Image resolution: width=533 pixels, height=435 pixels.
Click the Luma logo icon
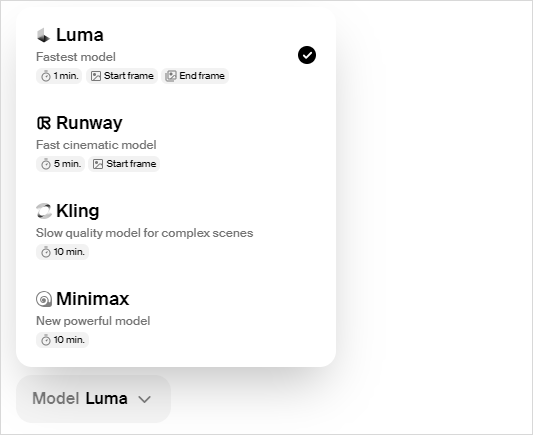pyautogui.click(x=43, y=35)
